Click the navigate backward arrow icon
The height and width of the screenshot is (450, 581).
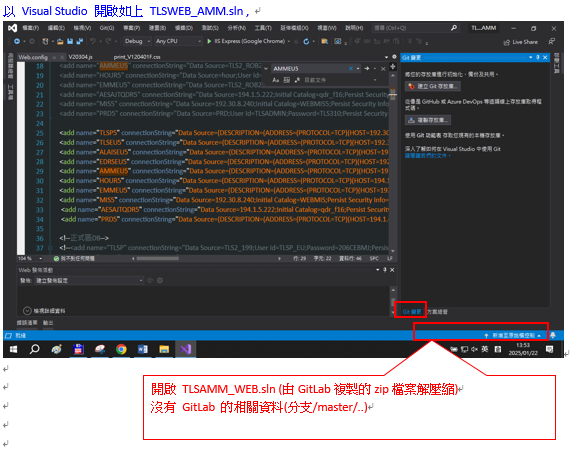click(x=17, y=41)
